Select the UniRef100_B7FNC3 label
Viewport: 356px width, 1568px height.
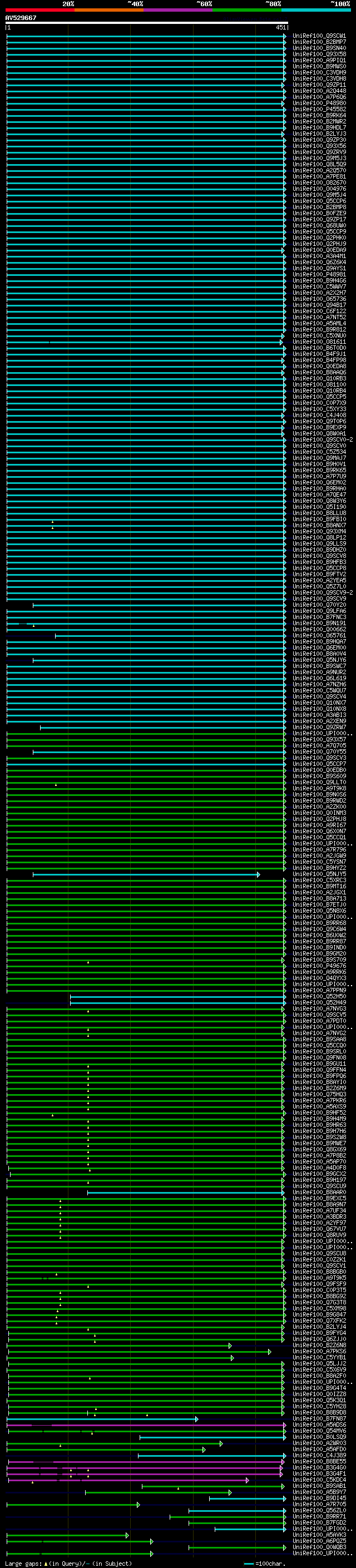[319, 617]
